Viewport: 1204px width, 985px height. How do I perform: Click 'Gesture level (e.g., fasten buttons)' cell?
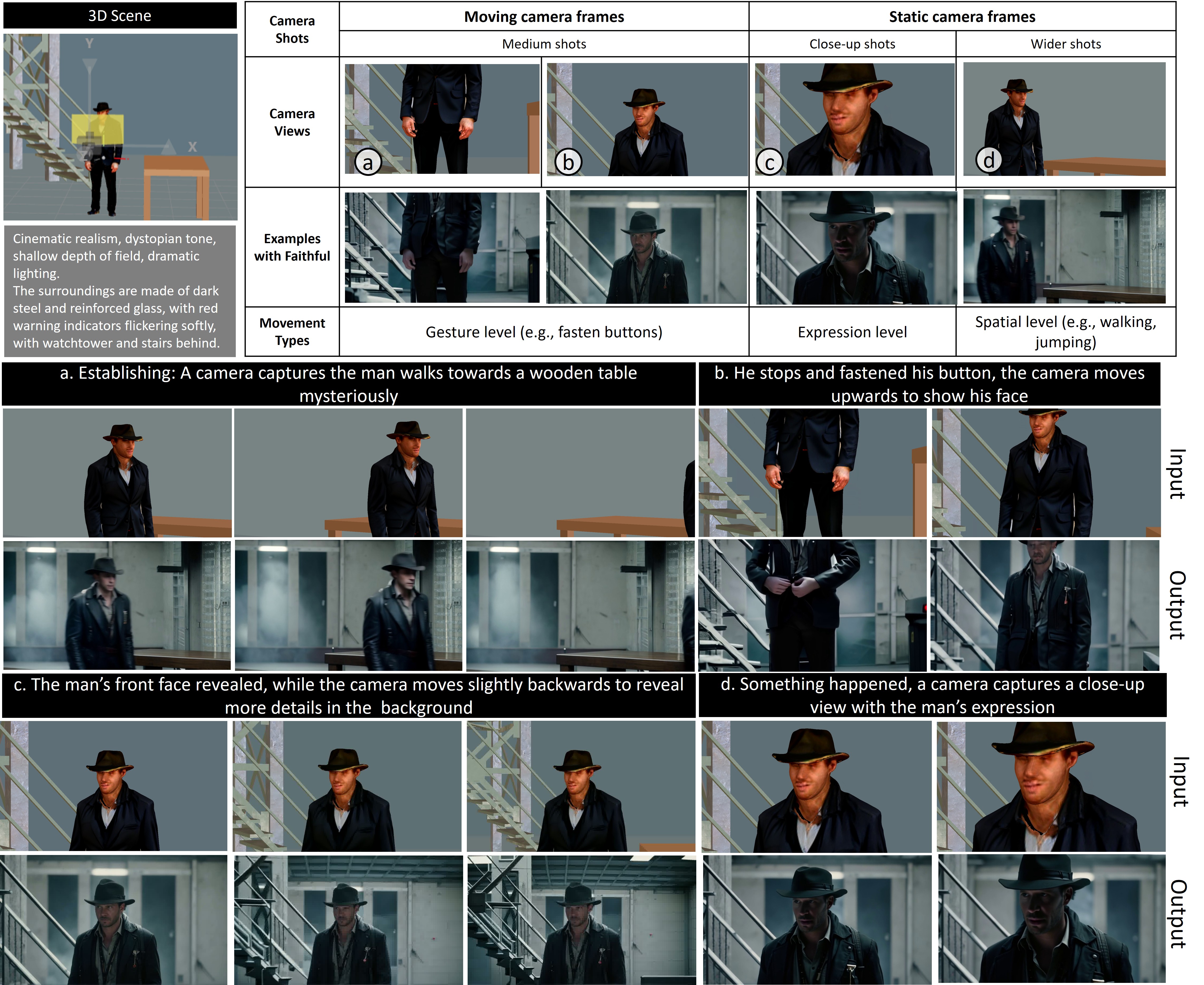pos(544,332)
